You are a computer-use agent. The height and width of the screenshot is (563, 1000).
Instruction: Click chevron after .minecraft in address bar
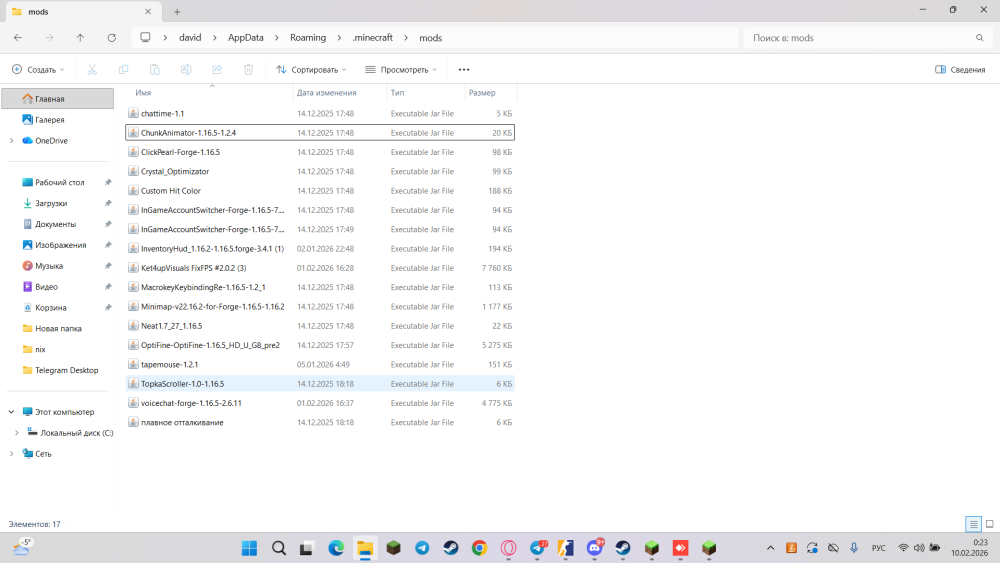point(406,38)
